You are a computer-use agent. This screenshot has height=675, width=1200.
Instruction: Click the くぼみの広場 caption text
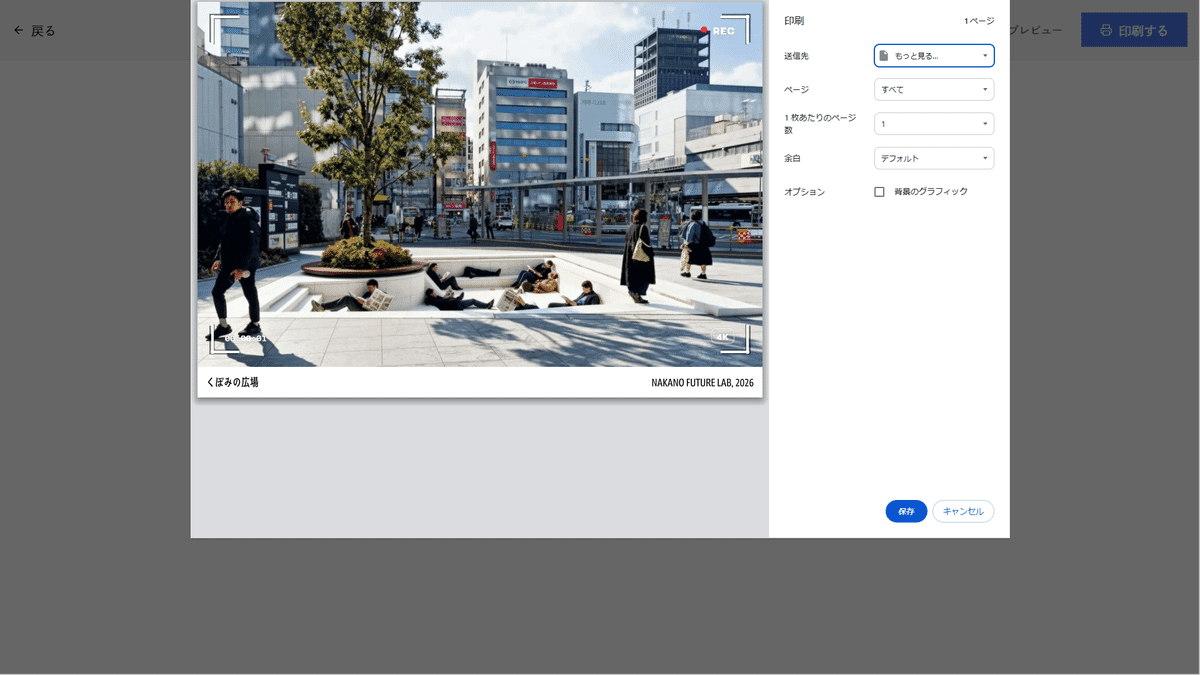pos(232,382)
